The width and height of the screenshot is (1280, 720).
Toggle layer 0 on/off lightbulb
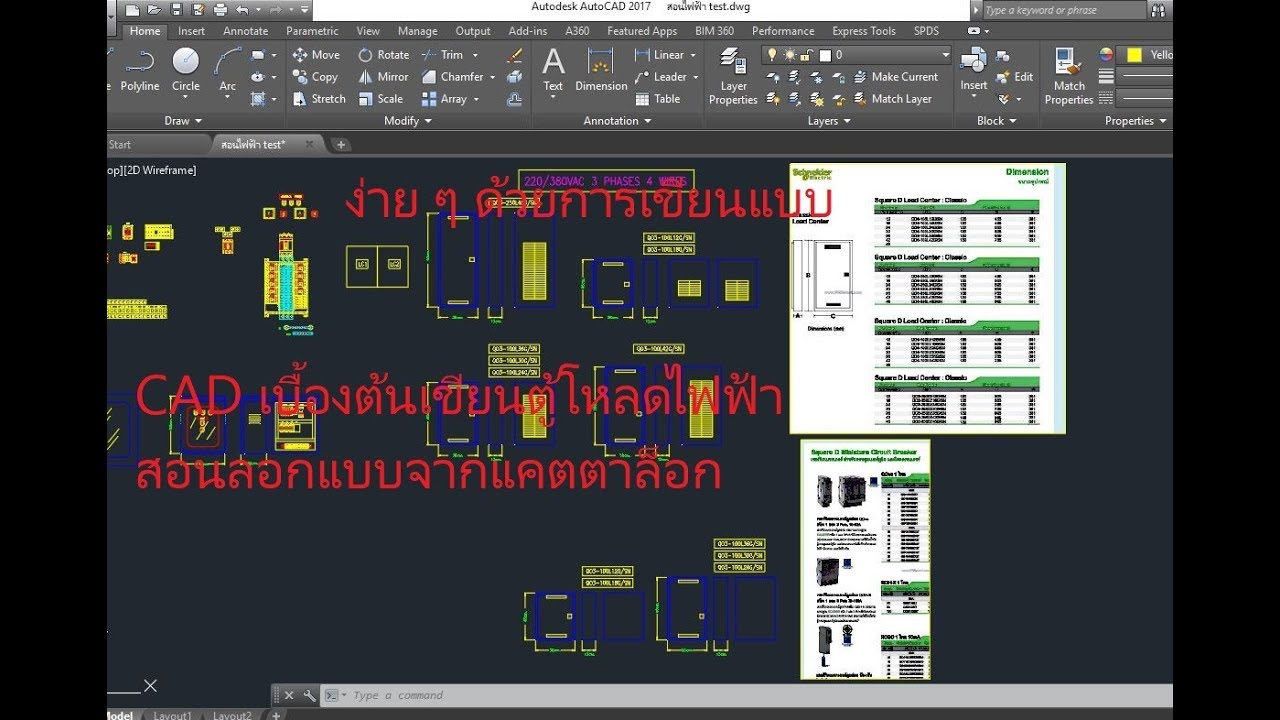[x=771, y=55]
